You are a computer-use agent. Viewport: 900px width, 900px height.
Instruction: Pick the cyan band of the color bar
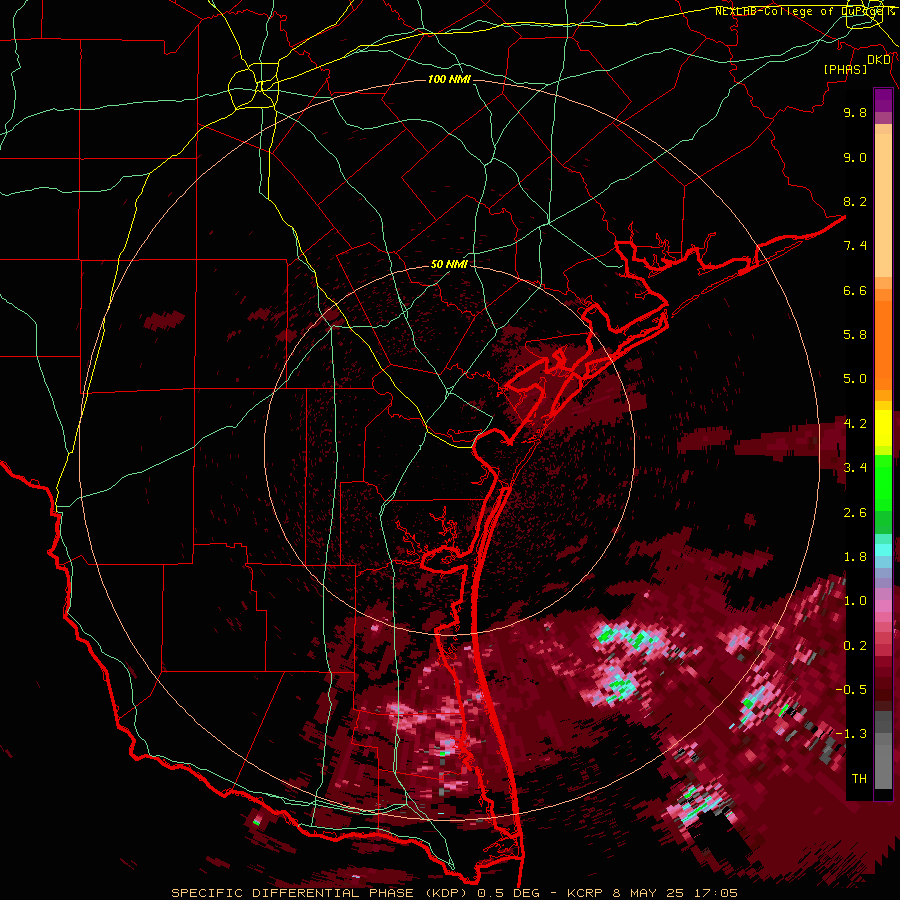(883, 550)
